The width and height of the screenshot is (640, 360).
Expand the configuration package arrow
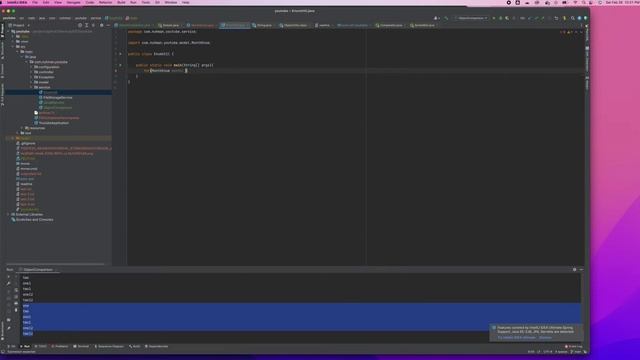coord(31,67)
